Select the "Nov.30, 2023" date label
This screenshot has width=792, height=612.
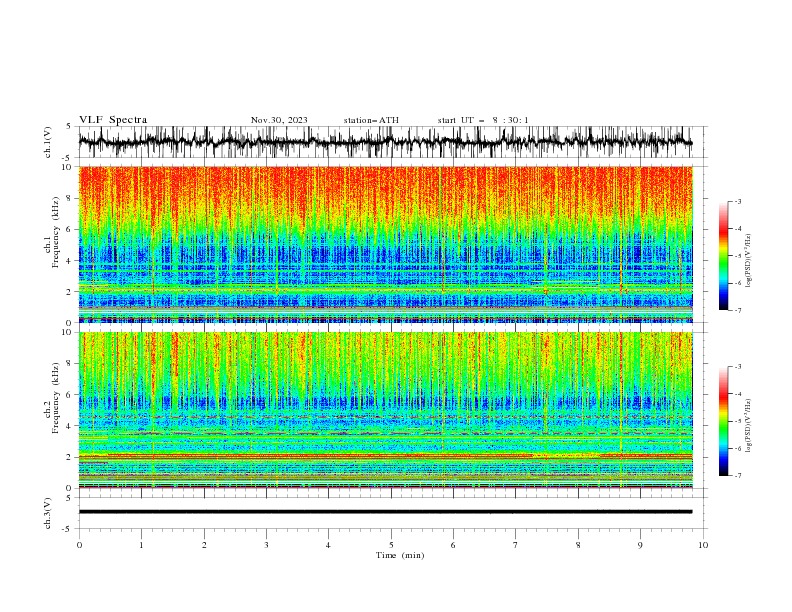click(x=279, y=120)
